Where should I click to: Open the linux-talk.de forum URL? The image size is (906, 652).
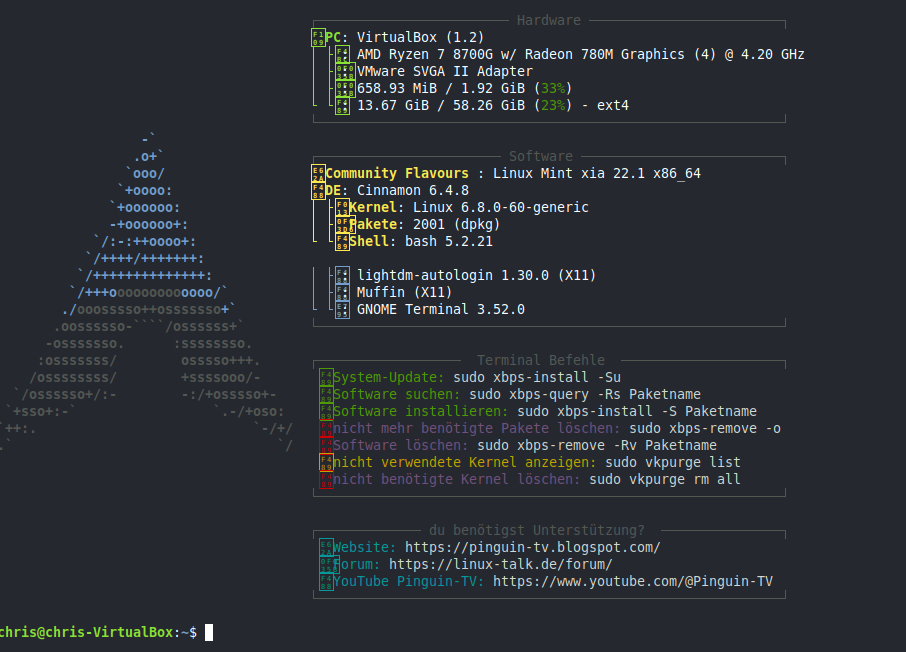click(501, 564)
